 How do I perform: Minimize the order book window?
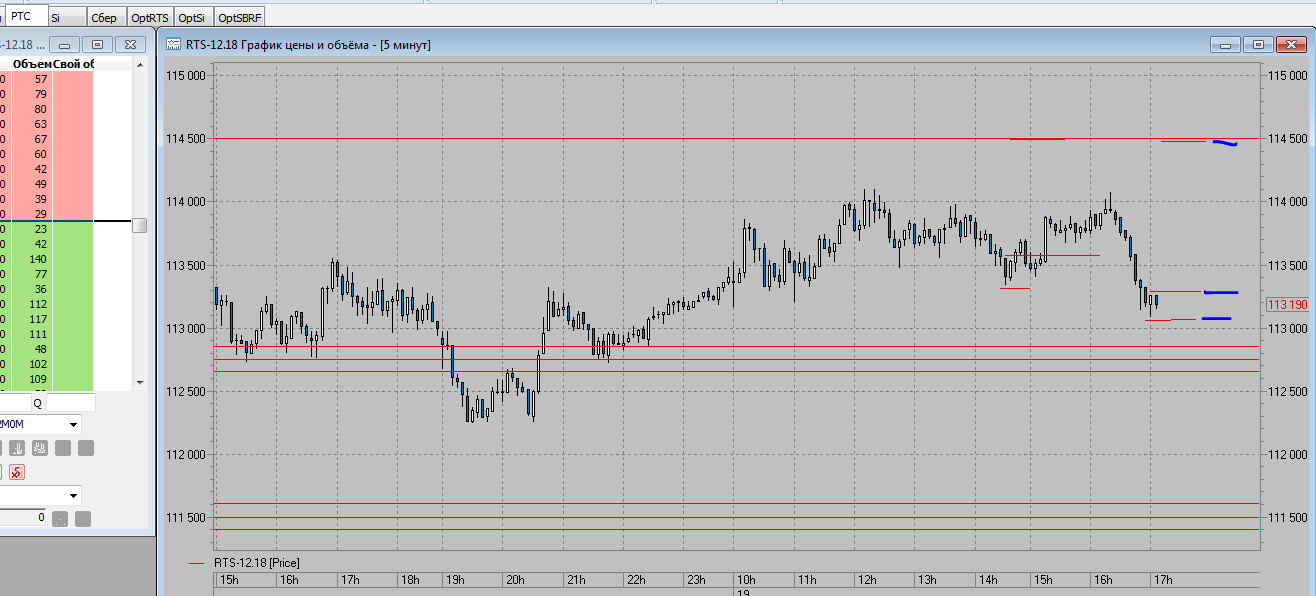[x=65, y=45]
